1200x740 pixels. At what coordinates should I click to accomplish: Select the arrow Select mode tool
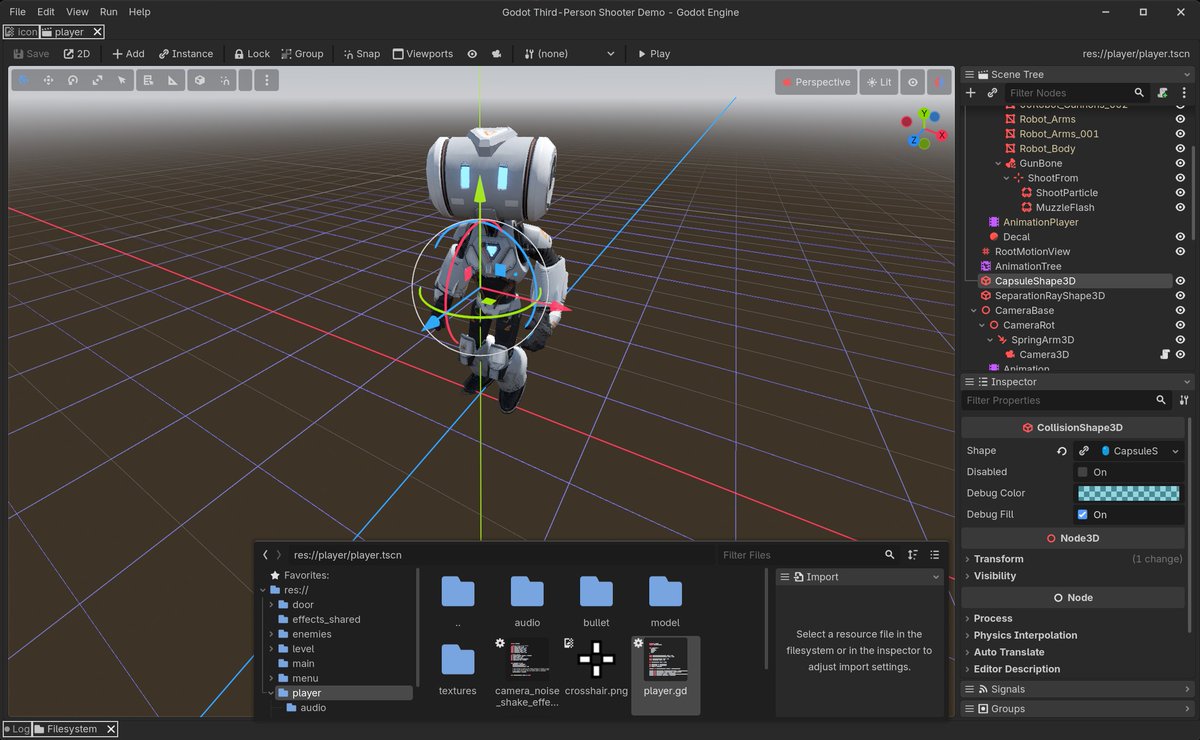pyautogui.click(x=122, y=80)
